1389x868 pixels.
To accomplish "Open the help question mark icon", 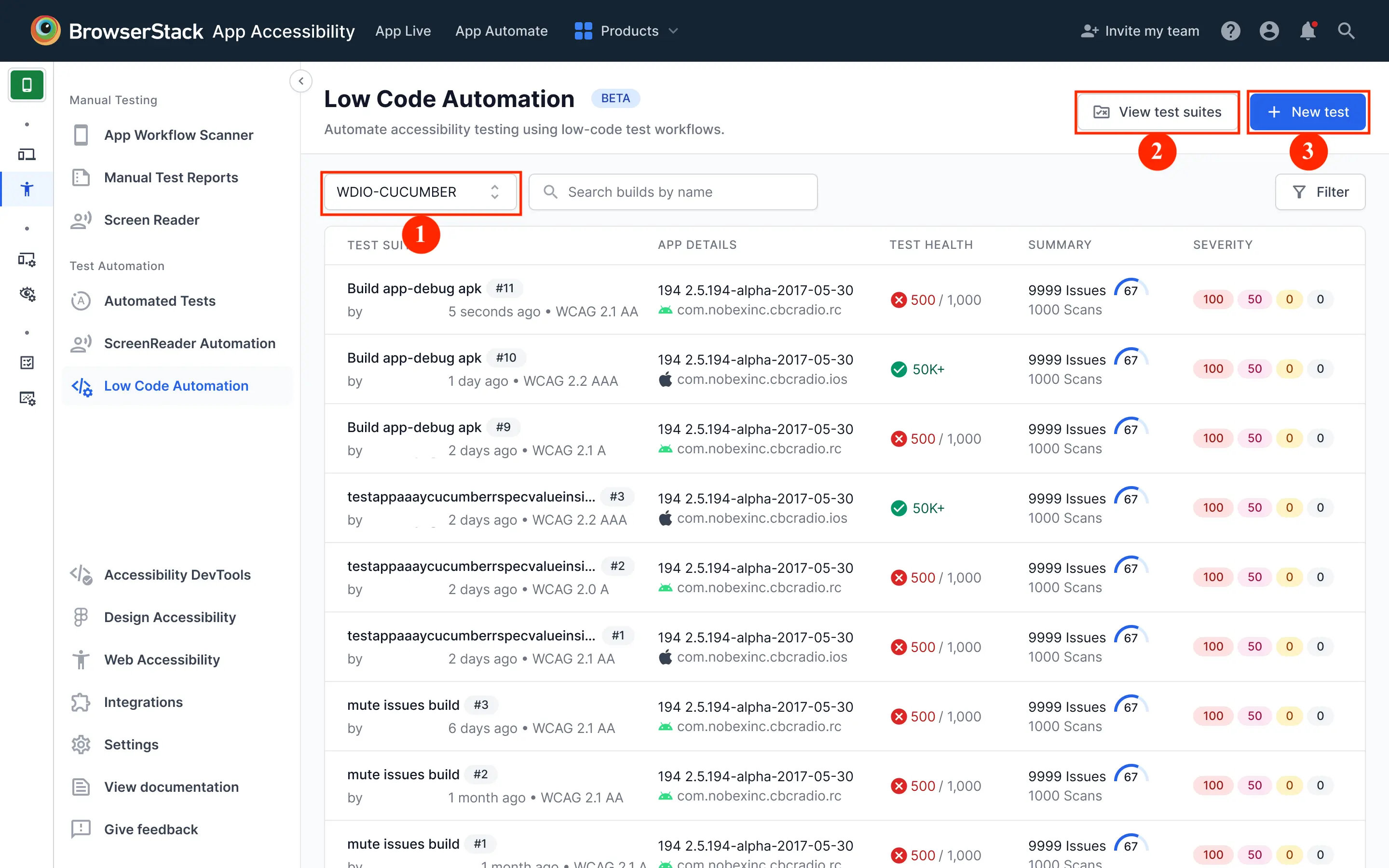I will (1230, 31).
